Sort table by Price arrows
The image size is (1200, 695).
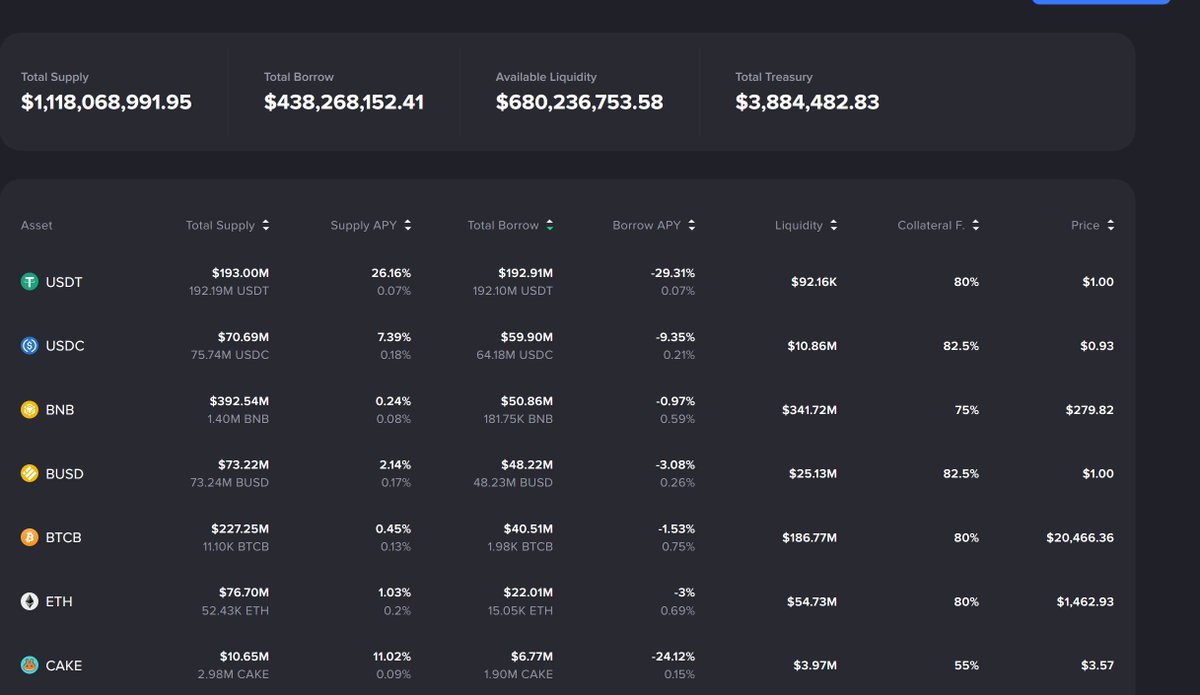tap(1111, 226)
